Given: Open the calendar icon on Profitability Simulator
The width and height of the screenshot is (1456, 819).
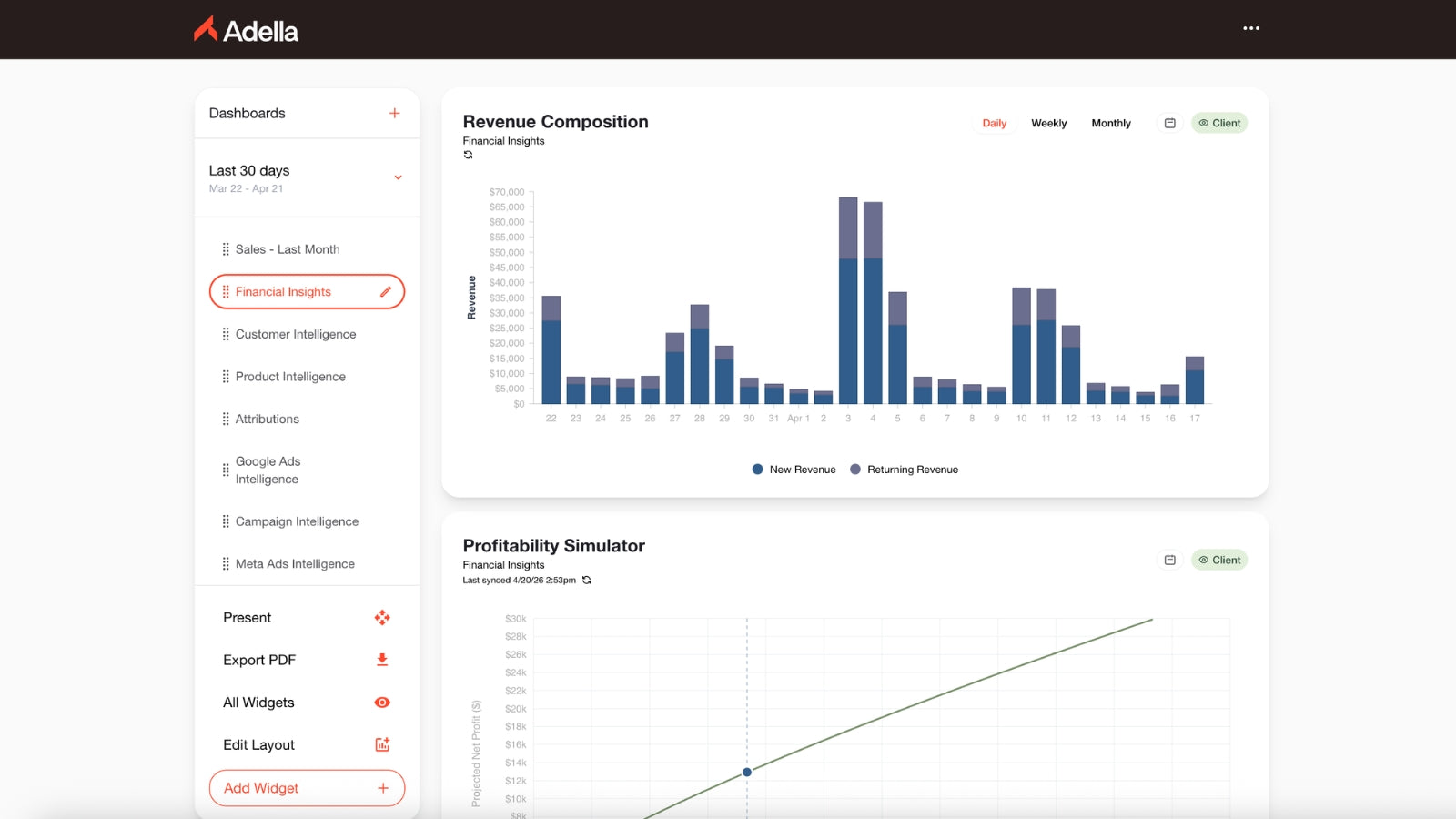Looking at the screenshot, I should (1170, 560).
